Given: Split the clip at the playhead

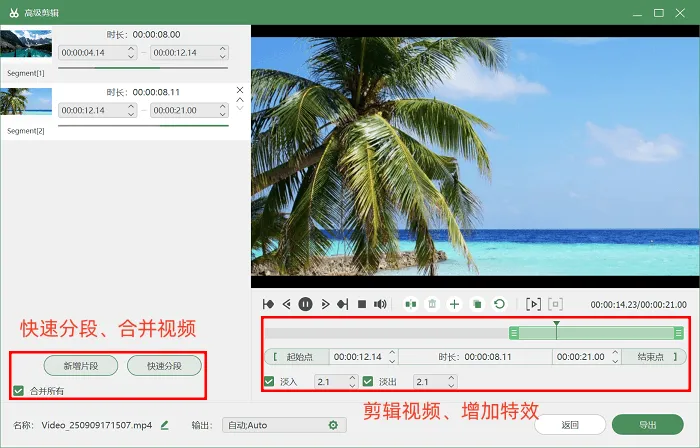Looking at the screenshot, I should 410,304.
